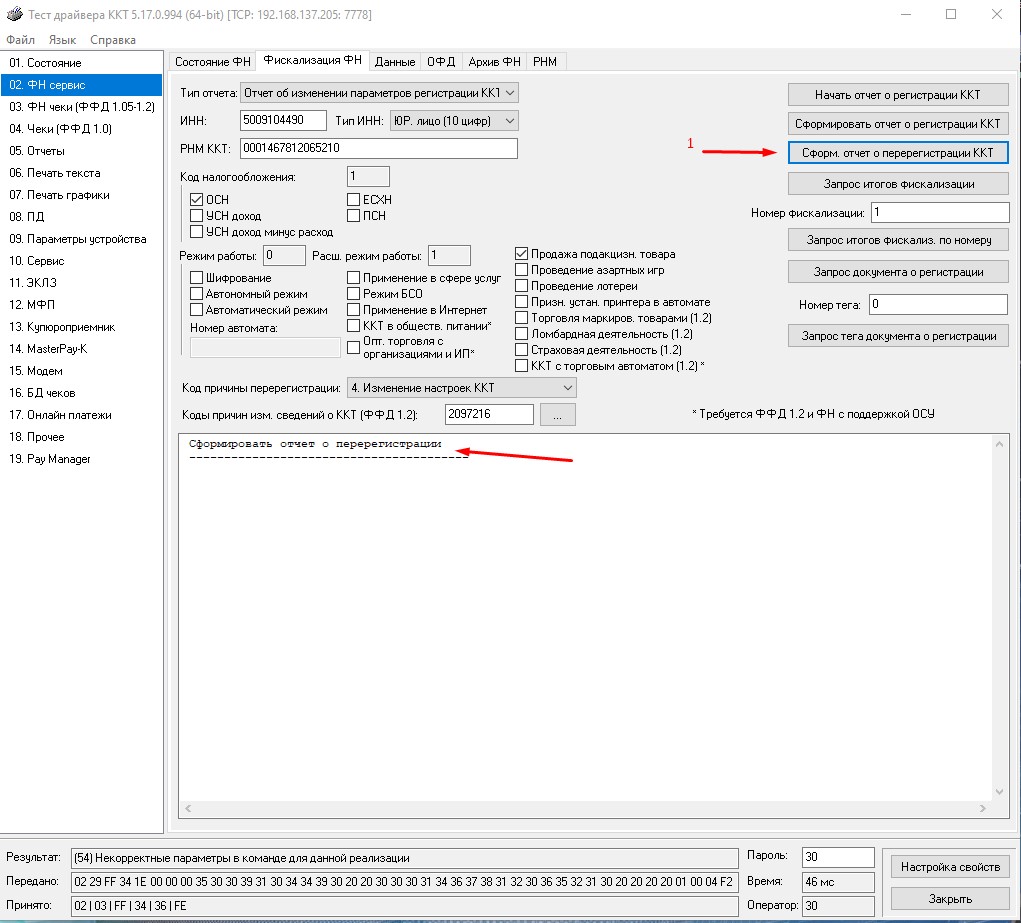Enable Режим БСО checkbox
The height and width of the screenshot is (923, 1021).
click(354, 294)
